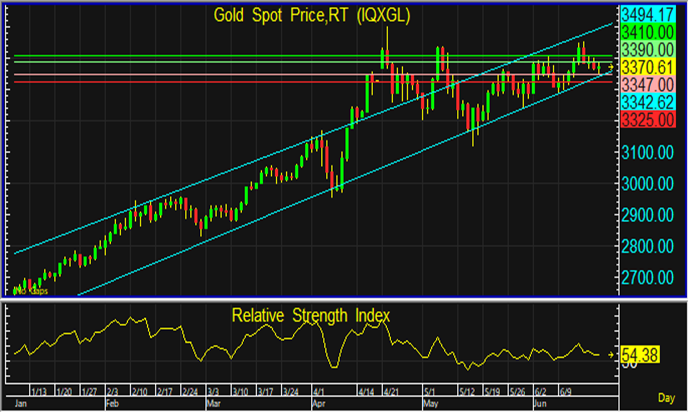Click the 2700.00 price axis label
The height and width of the screenshot is (413, 689).
pyautogui.click(x=648, y=278)
